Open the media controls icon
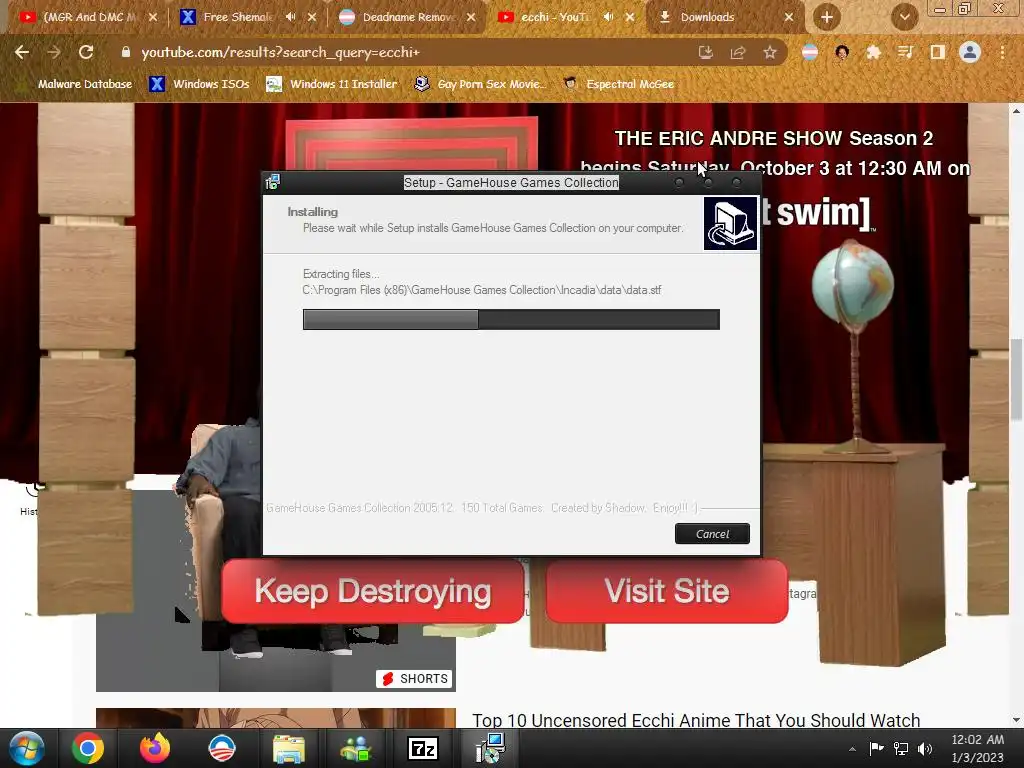Image resolution: width=1024 pixels, height=768 pixels. [x=905, y=52]
